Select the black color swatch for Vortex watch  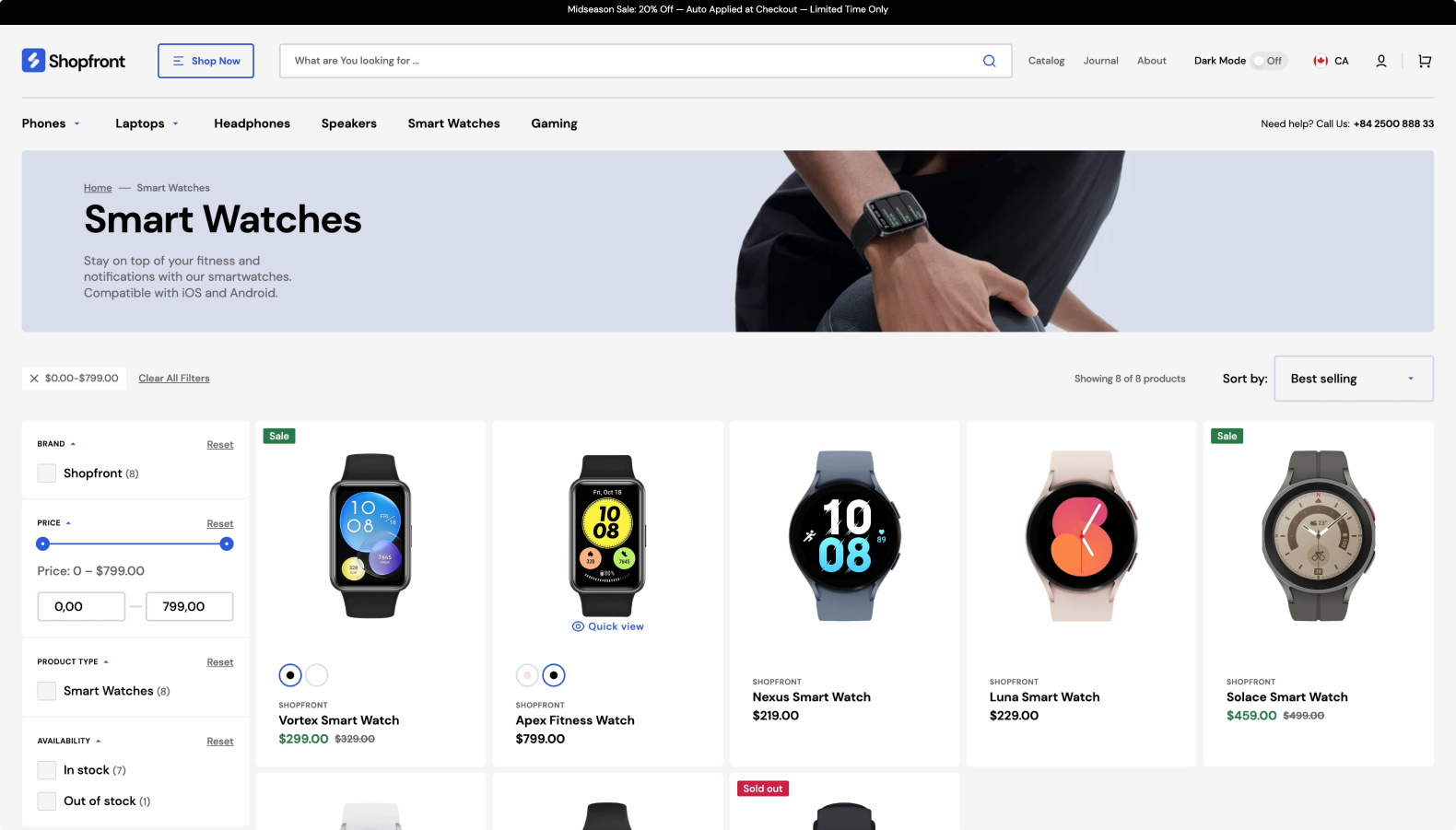point(290,675)
